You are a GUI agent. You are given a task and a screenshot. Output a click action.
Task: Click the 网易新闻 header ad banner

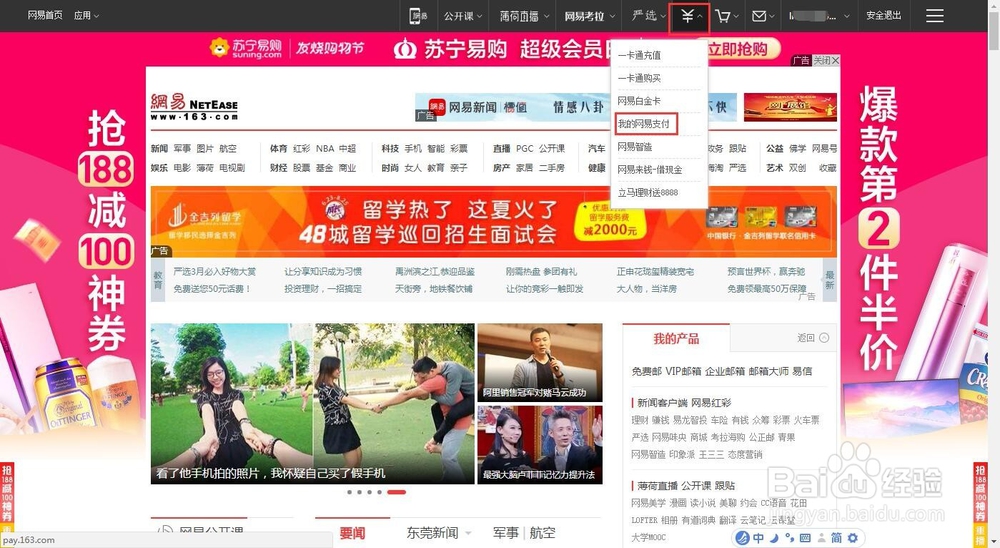(575, 107)
